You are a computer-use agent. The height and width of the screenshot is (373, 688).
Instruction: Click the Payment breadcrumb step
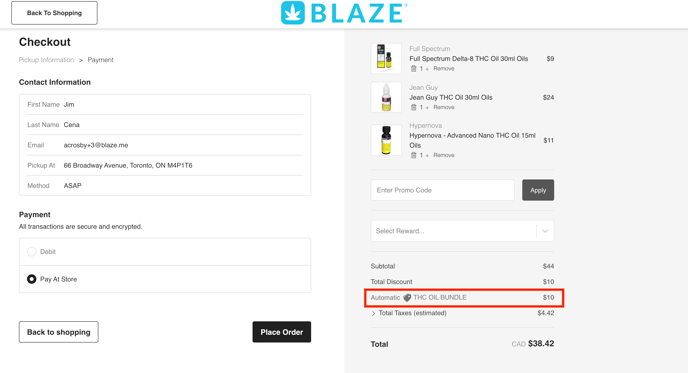100,60
